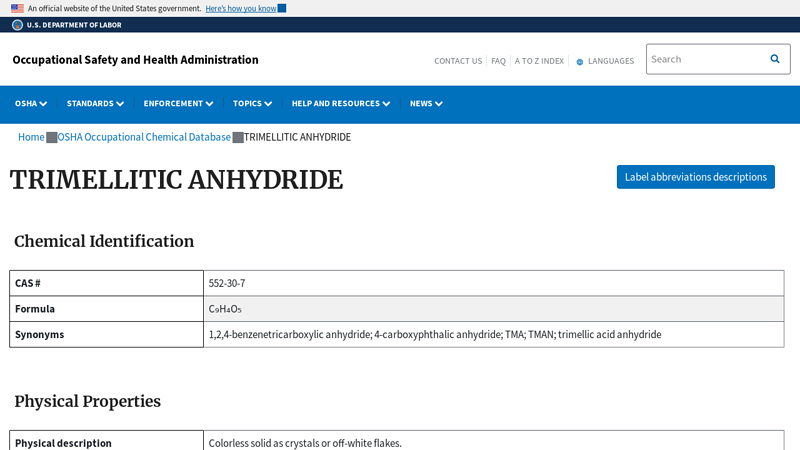The image size is (800, 450).
Task: Open the Languages menu
Action: (x=611, y=61)
